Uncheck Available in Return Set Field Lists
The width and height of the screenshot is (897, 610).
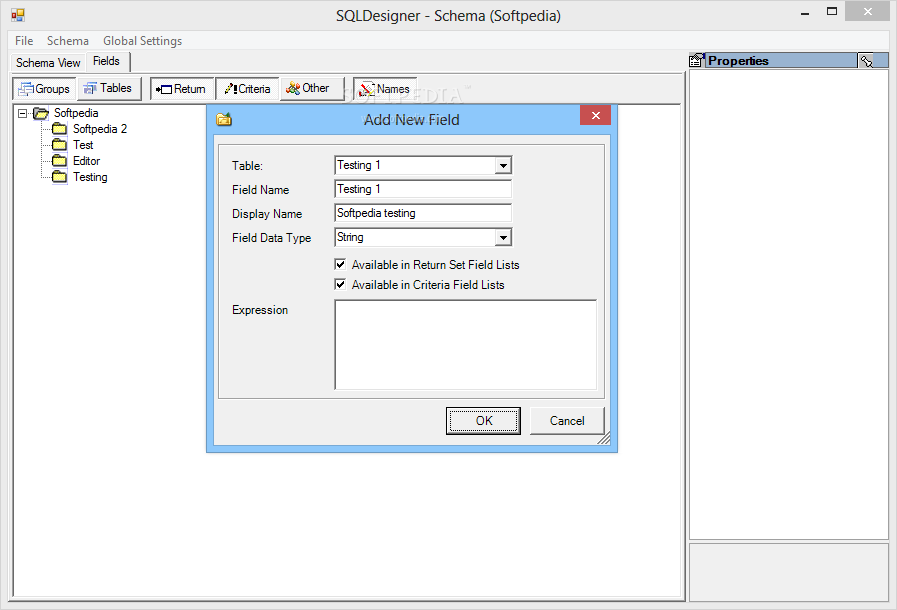tap(340, 264)
